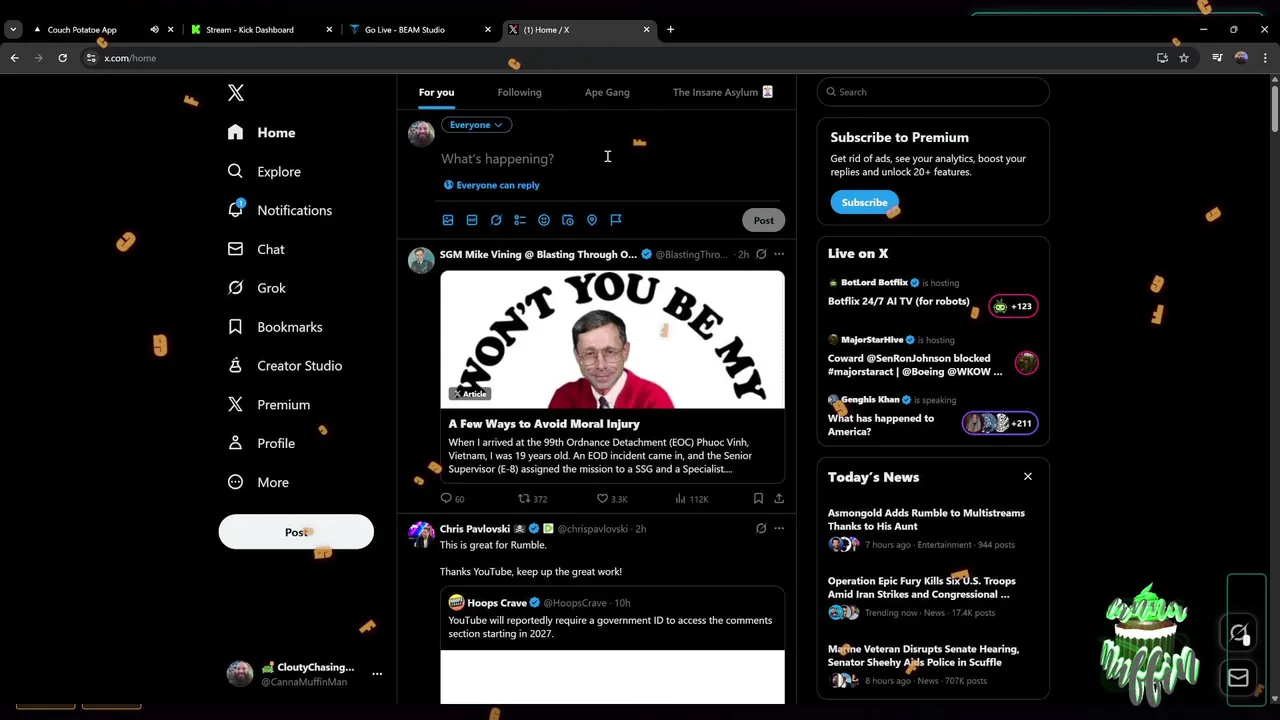Open the More menu in sidebar

[257, 482]
